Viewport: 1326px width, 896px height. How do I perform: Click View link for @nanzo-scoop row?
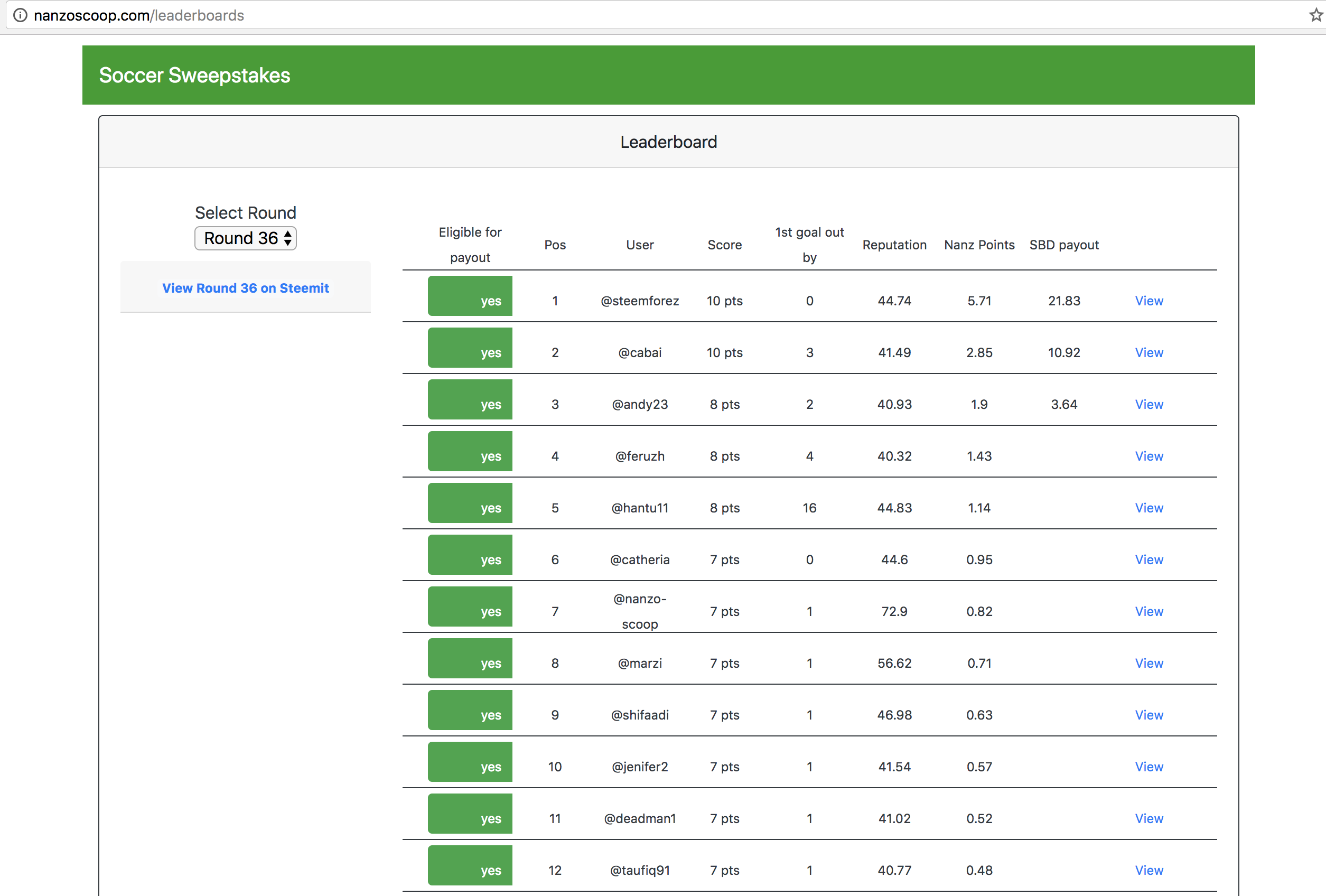(1148, 611)
